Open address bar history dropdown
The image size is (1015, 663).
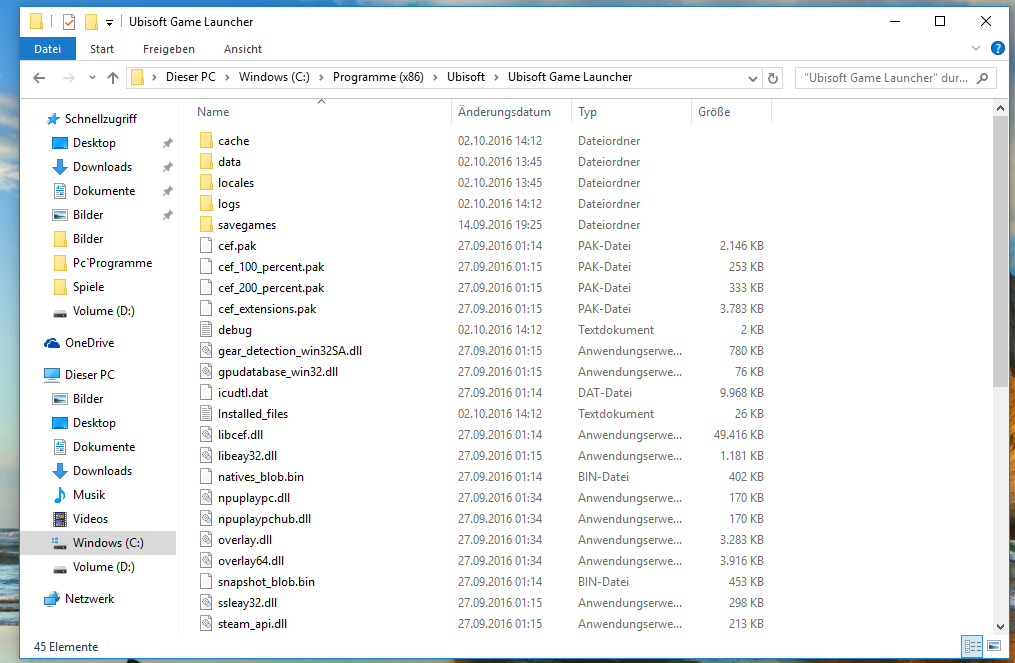(752, 78)
